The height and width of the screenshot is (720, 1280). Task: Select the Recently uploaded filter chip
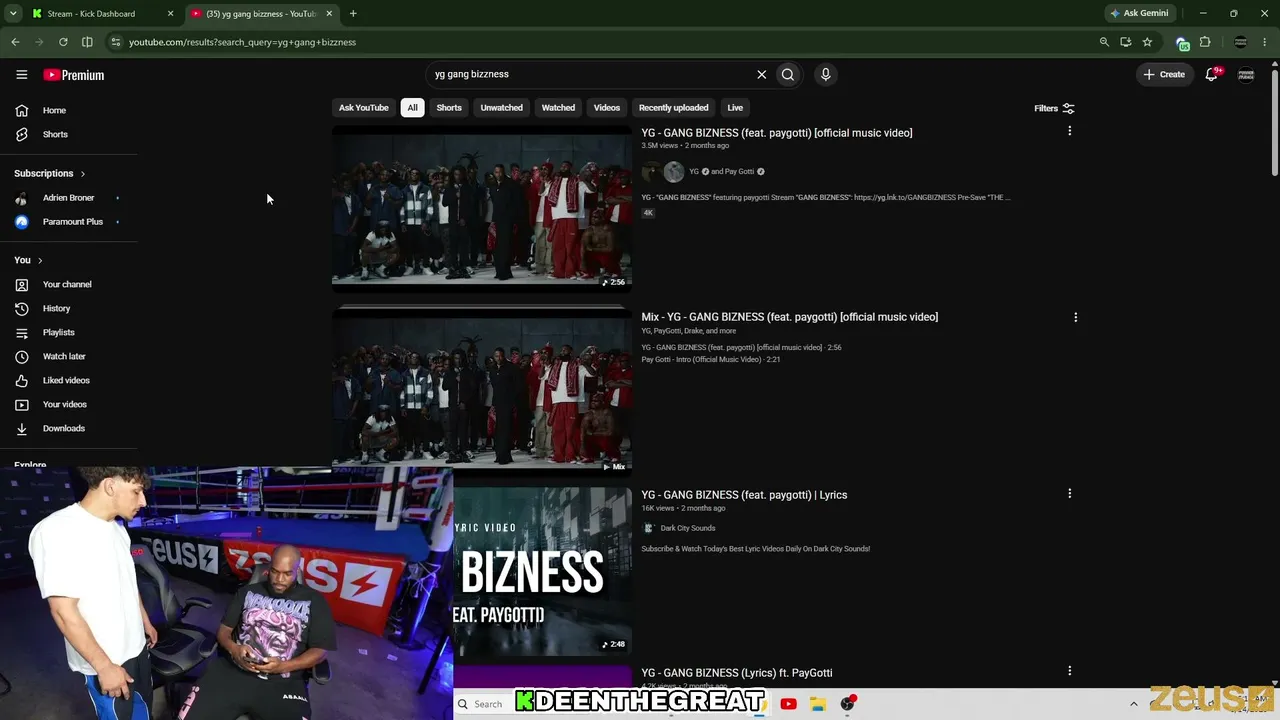[673, 108]
